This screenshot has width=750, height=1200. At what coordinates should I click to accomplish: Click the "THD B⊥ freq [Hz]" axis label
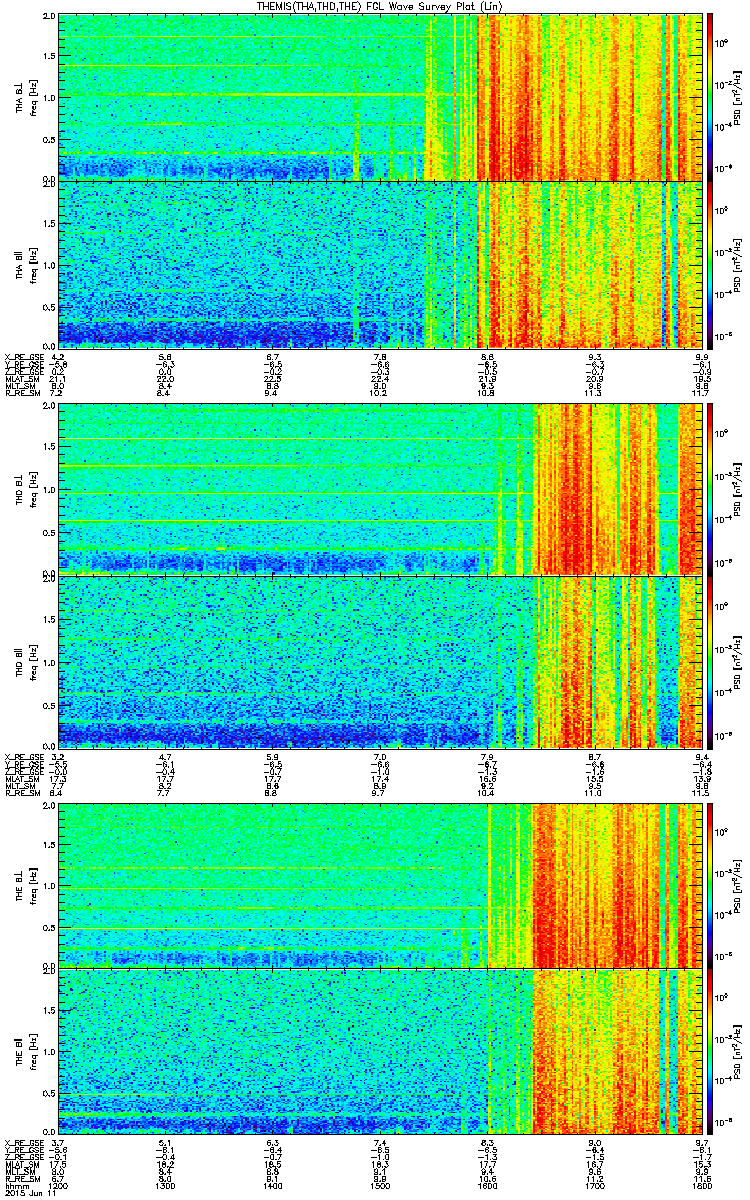pyautogui.click(x=25, y=489)
